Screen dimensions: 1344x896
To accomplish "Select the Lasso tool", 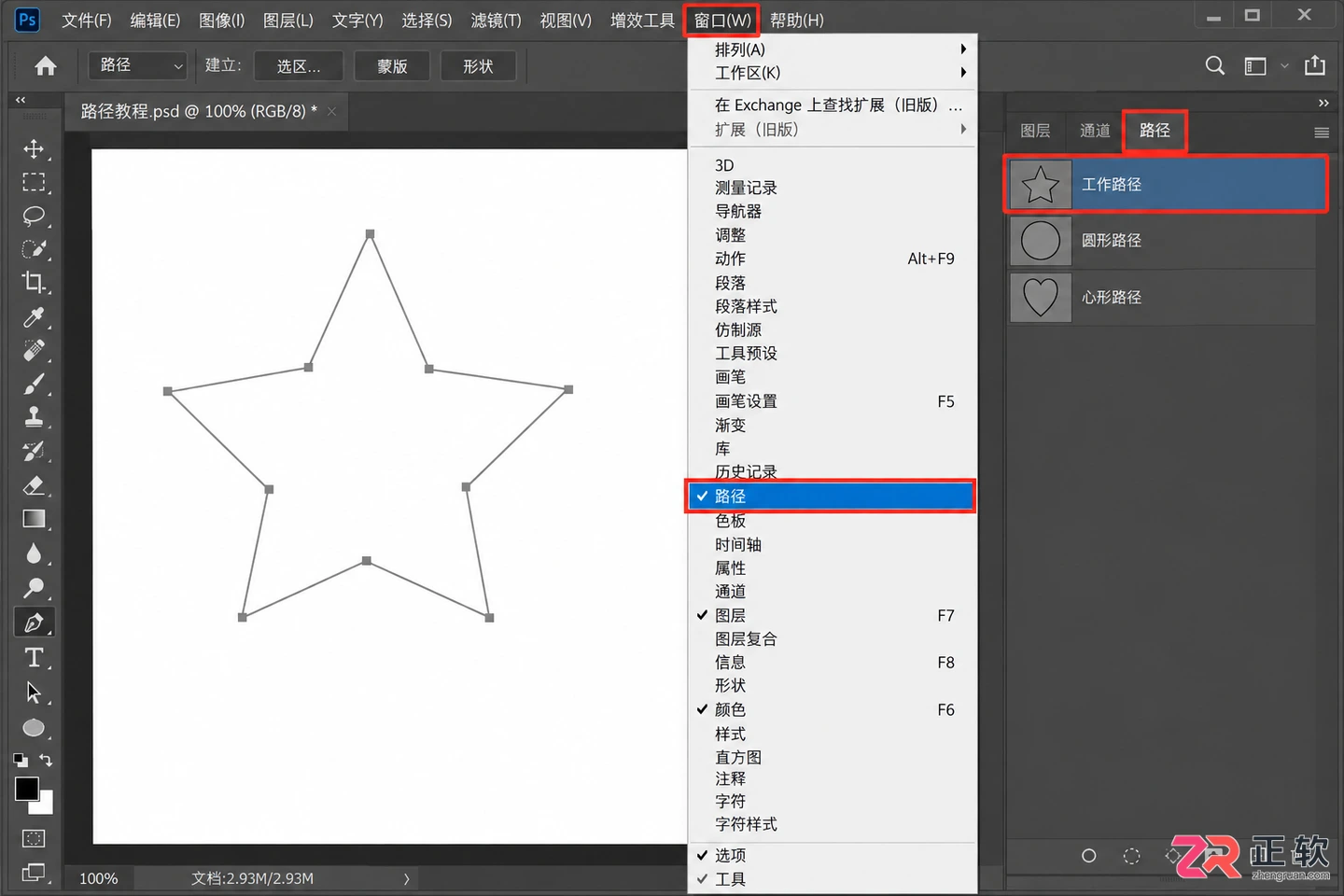I will 34,216.
